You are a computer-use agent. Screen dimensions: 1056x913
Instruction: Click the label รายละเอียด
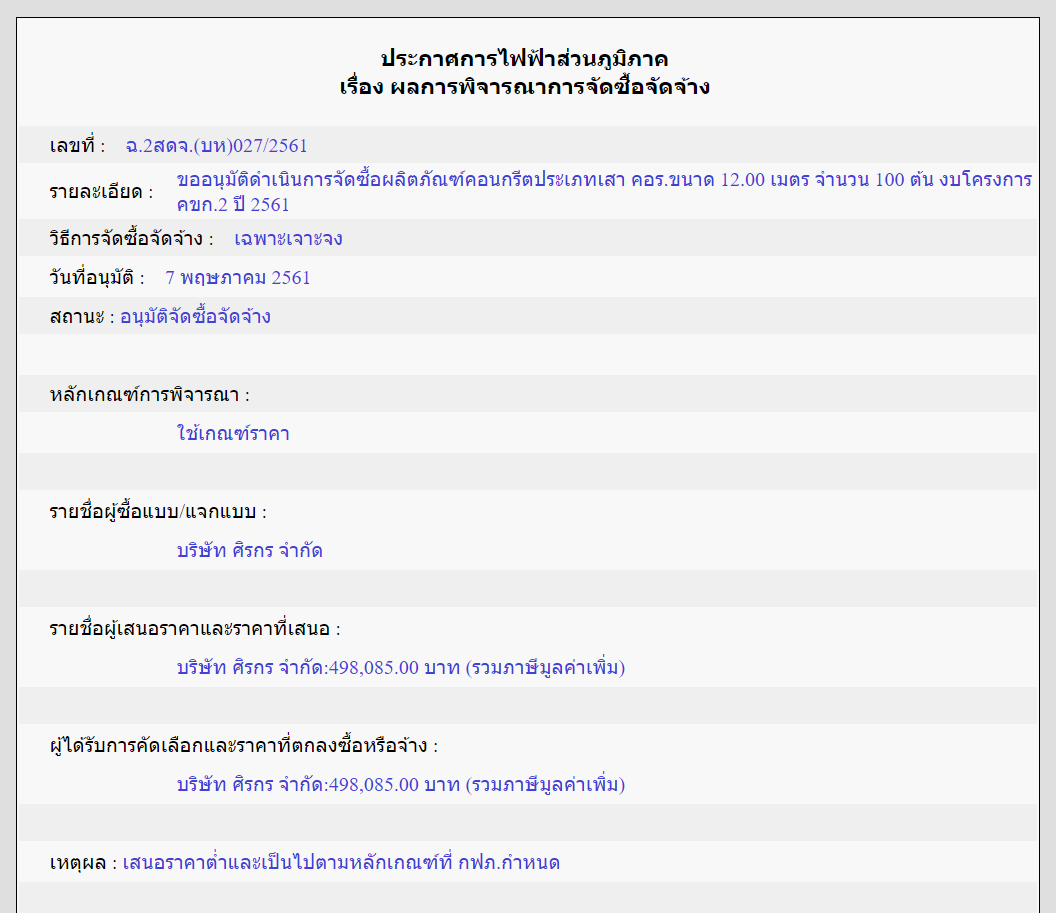coord(101,192)
